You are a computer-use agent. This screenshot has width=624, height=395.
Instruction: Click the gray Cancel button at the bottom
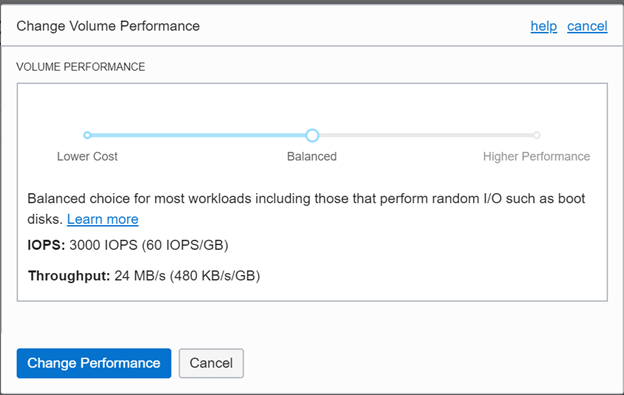(x=211, y=363)
